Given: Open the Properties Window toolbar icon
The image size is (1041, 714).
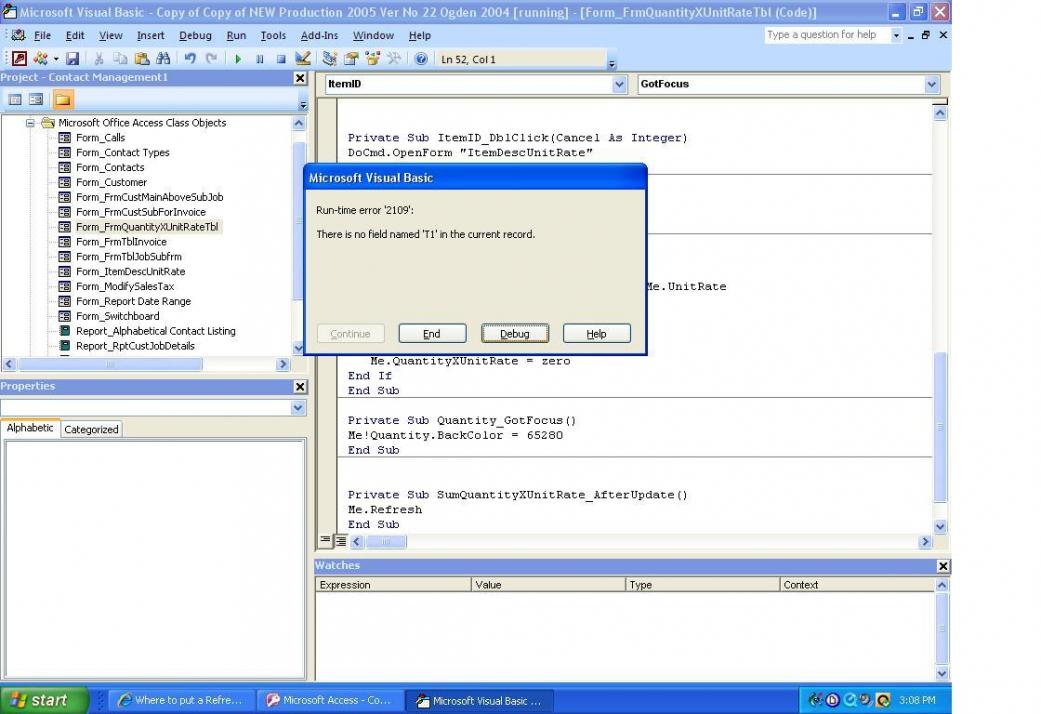Looking at the screenshot, I should pos(351,59).
